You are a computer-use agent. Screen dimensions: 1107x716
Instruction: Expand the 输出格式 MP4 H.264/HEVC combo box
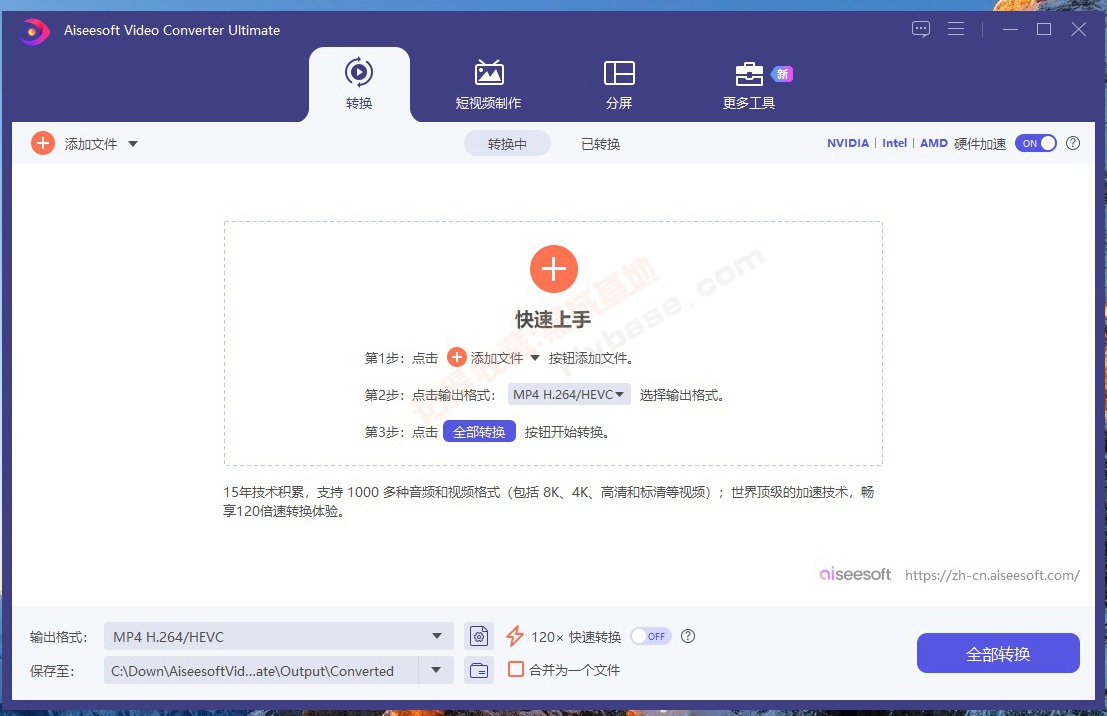coord(279,636)
